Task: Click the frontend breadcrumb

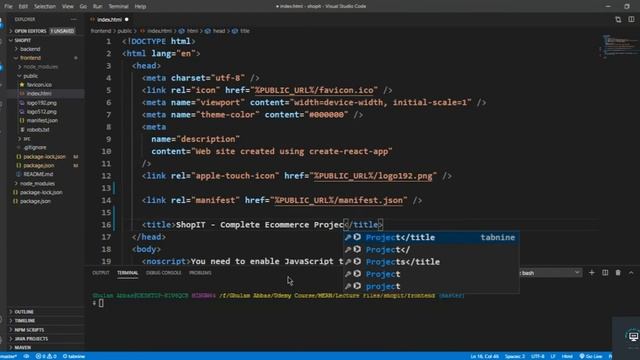Action: click(x=100, y=31)
